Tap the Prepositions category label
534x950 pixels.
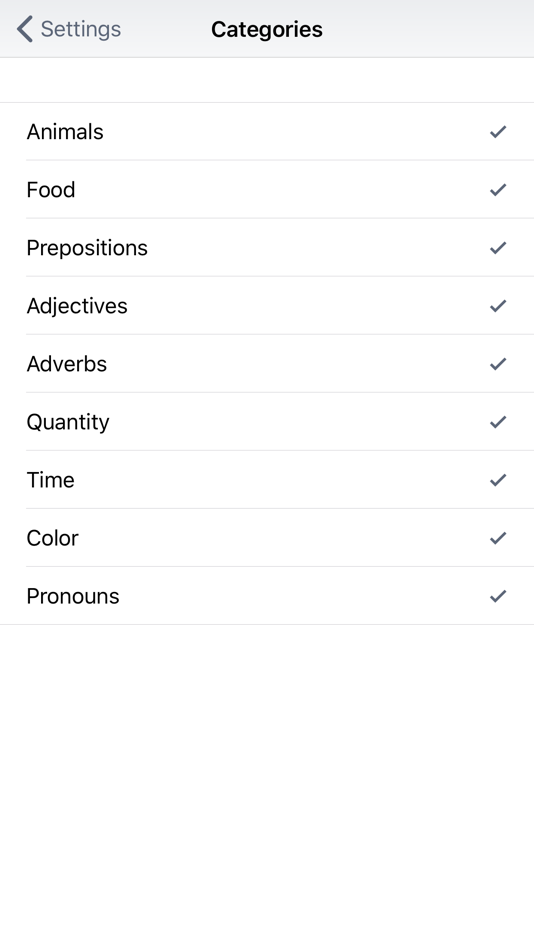[x=87, y=248]
